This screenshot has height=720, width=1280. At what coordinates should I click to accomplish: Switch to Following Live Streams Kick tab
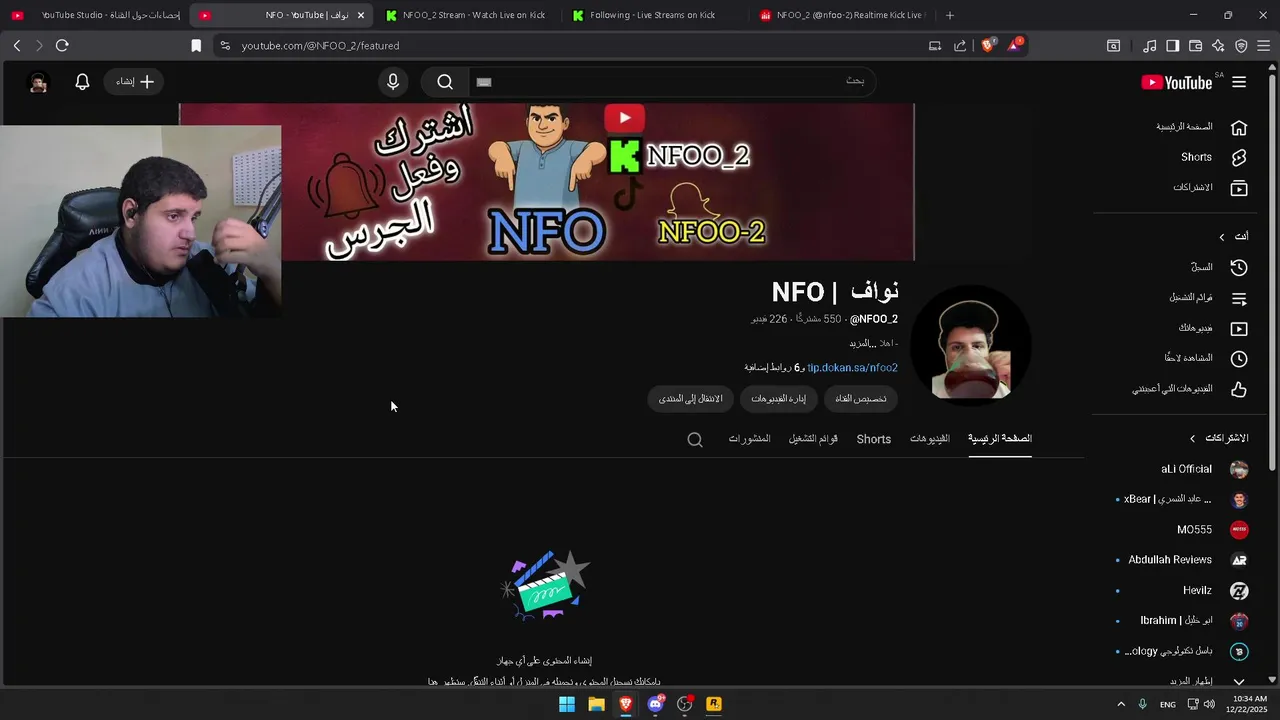click(652, 15)
